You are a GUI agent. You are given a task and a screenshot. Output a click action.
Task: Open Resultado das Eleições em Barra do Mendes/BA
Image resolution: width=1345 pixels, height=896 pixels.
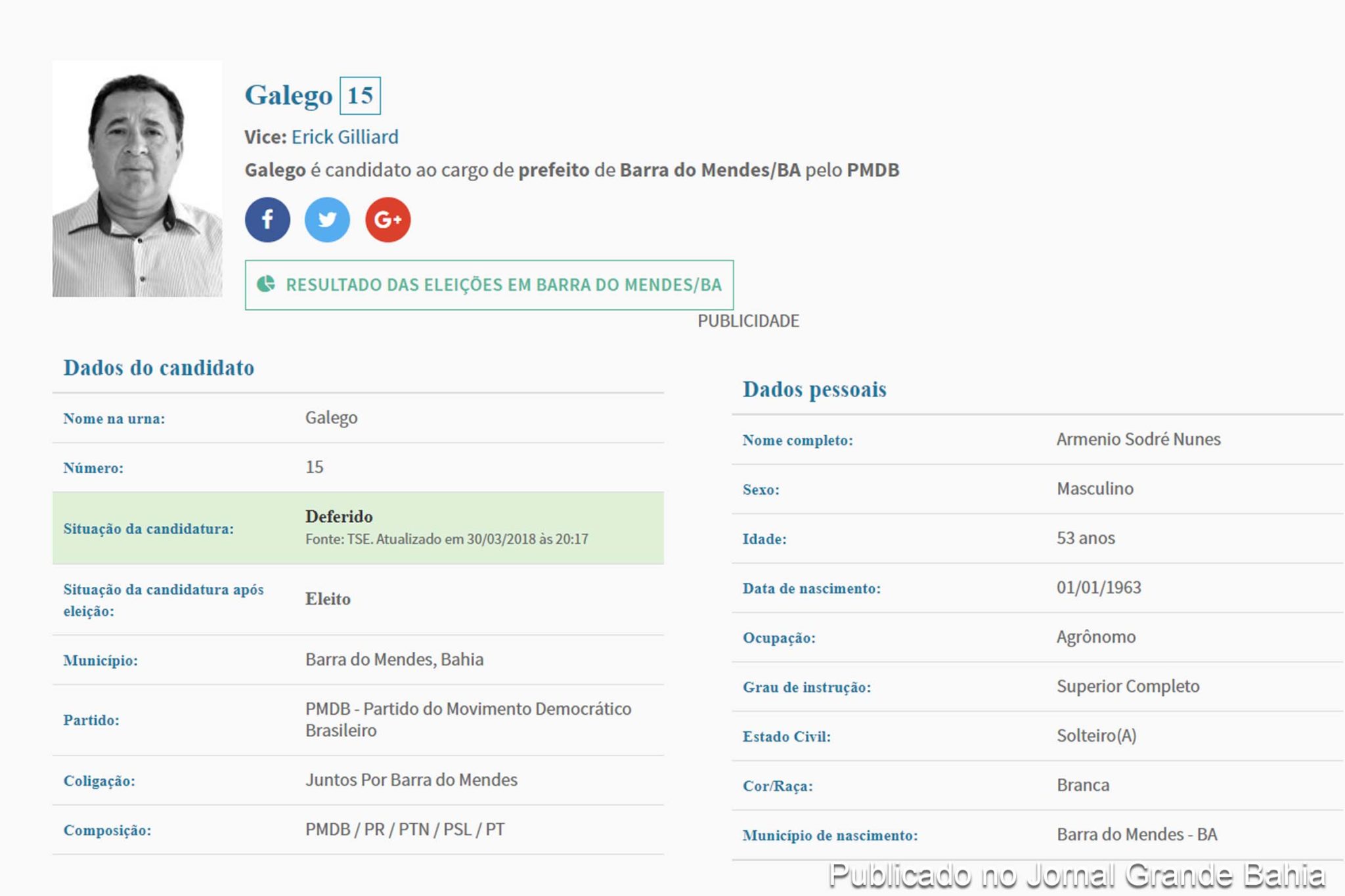[x=503, y=285]
